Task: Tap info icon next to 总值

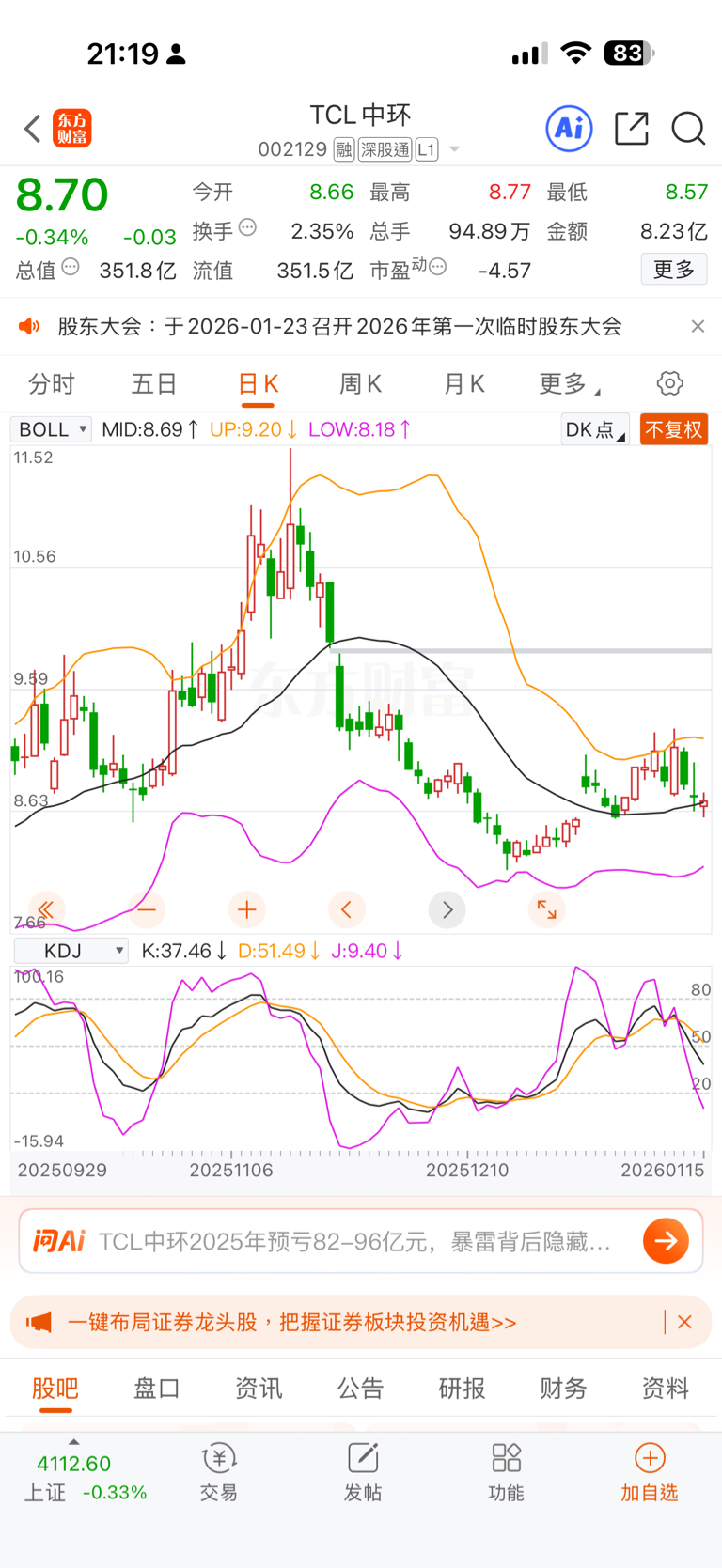Action: pos(71,267)
